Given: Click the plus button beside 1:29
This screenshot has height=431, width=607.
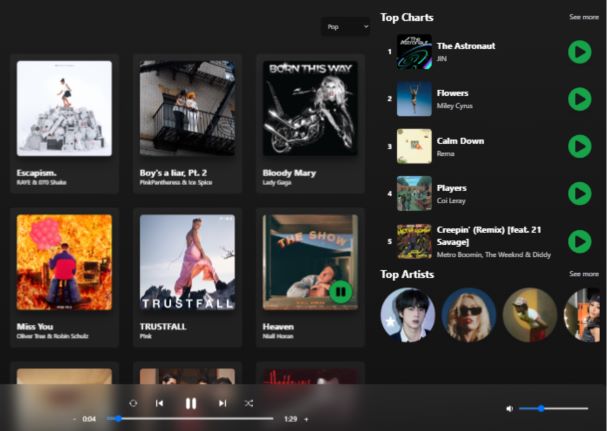Looking at the screenshot, I should (x=306, y=419).
